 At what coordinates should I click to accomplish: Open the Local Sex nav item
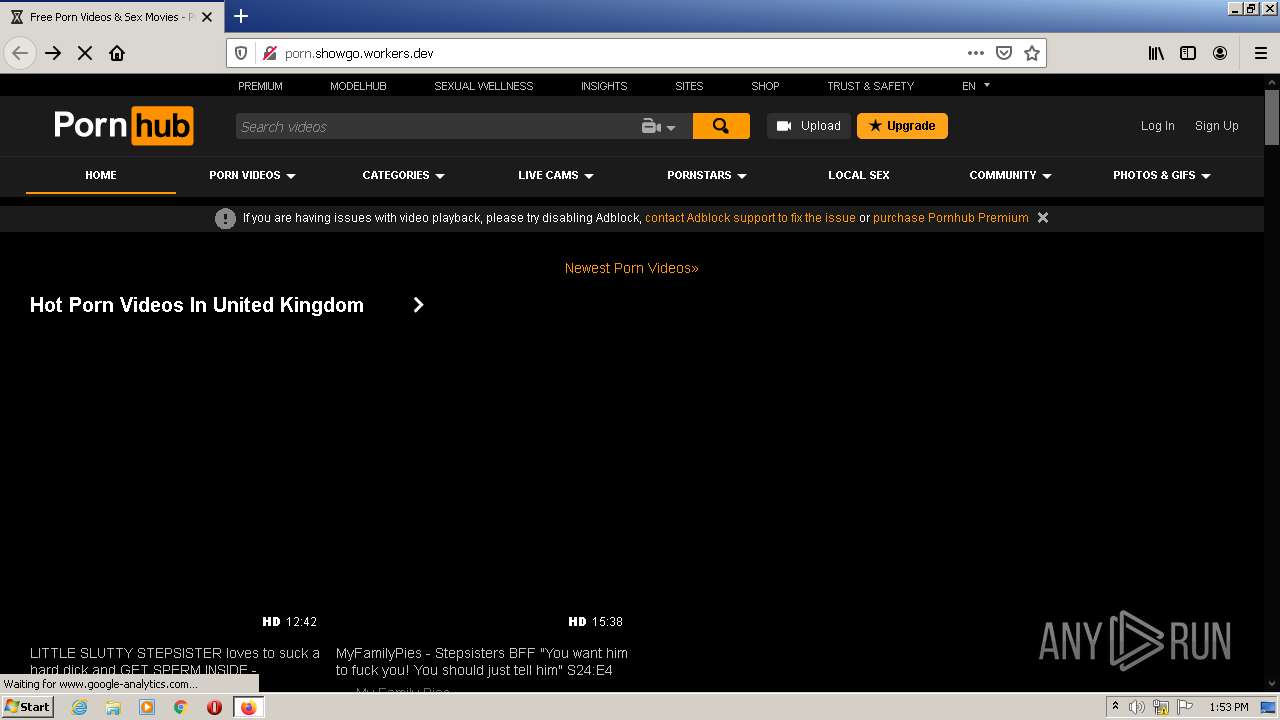tap(859, 175)
